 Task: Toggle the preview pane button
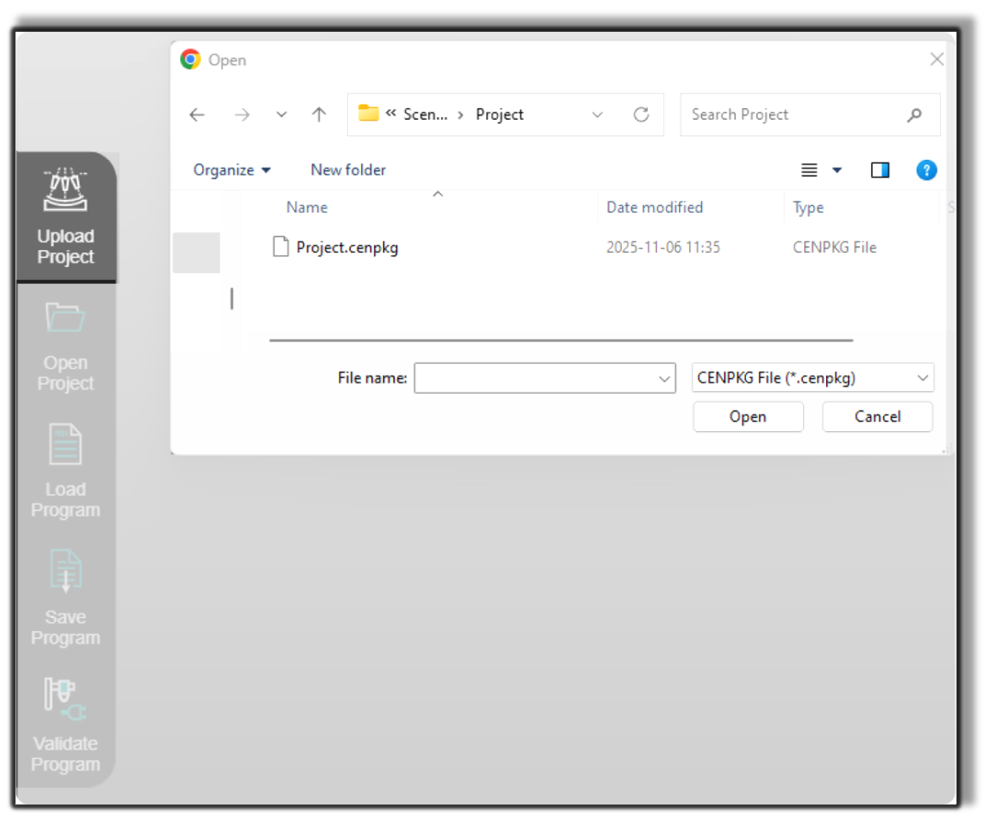(880, 170)
